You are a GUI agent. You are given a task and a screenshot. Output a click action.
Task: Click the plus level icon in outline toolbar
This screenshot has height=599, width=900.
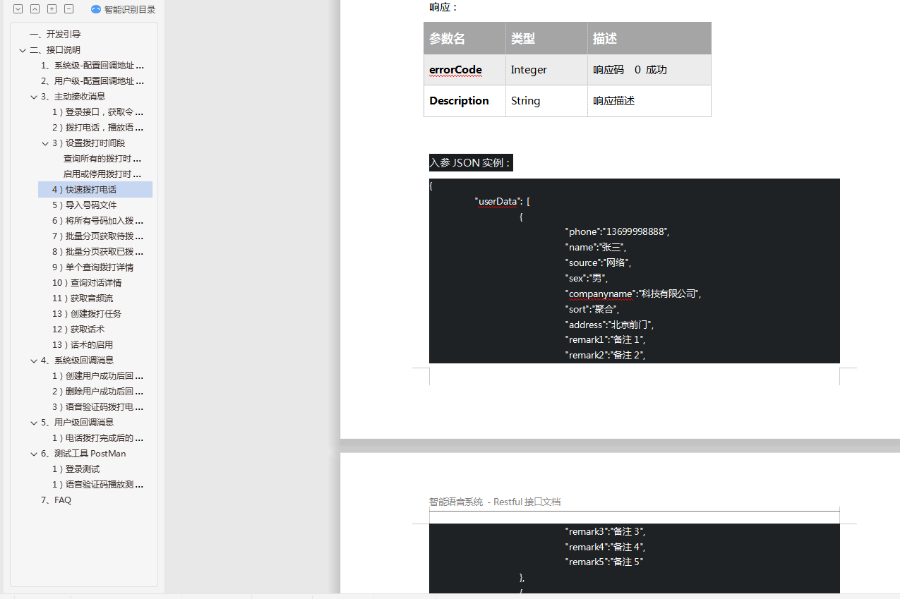pos(52,9)
